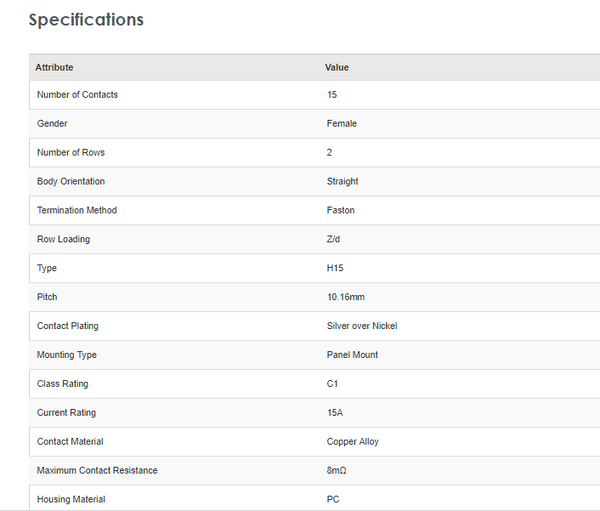Click the Straight value text

[x=343, y=182]
